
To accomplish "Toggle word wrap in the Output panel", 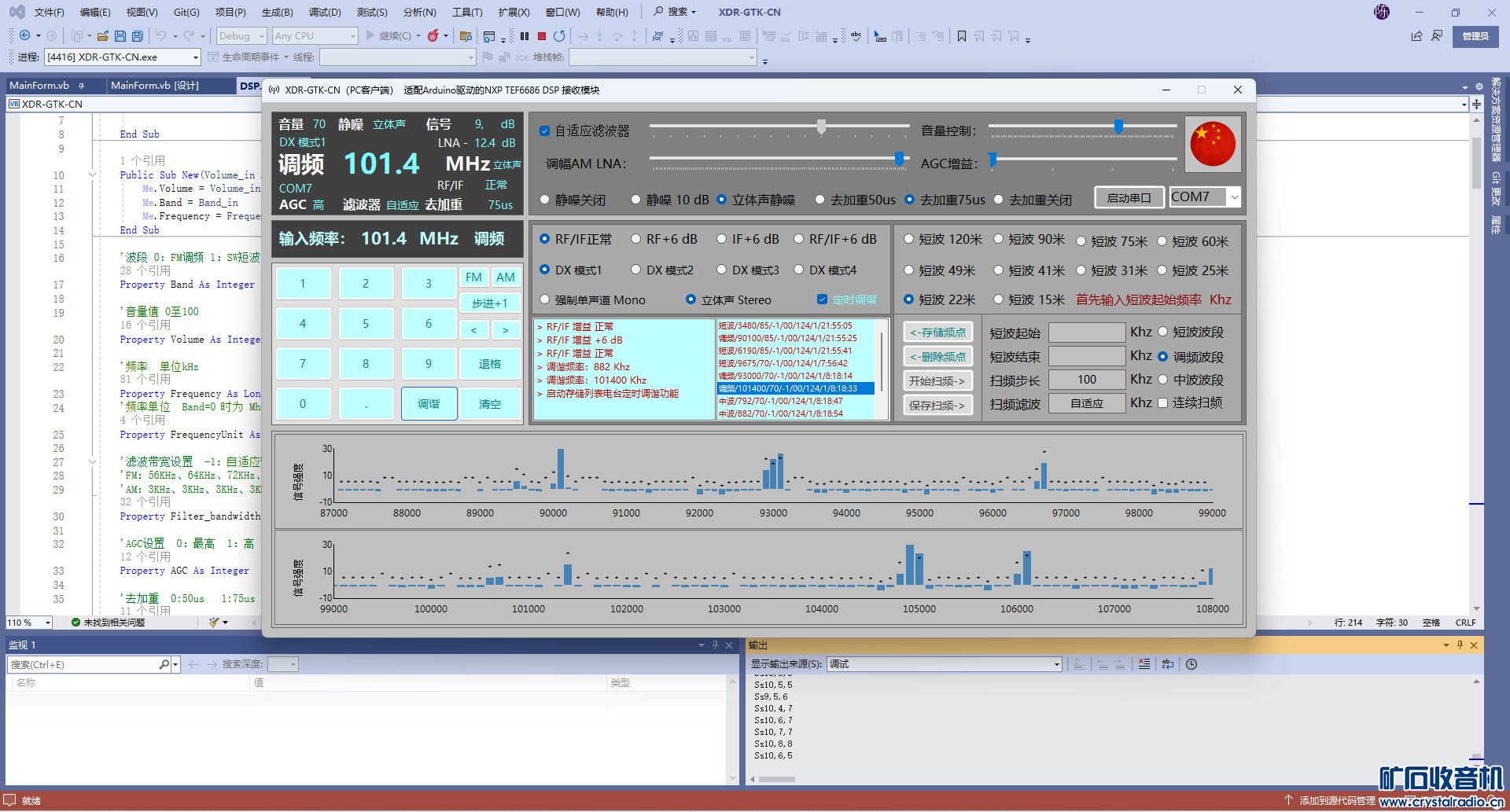I will [1168, 664].
